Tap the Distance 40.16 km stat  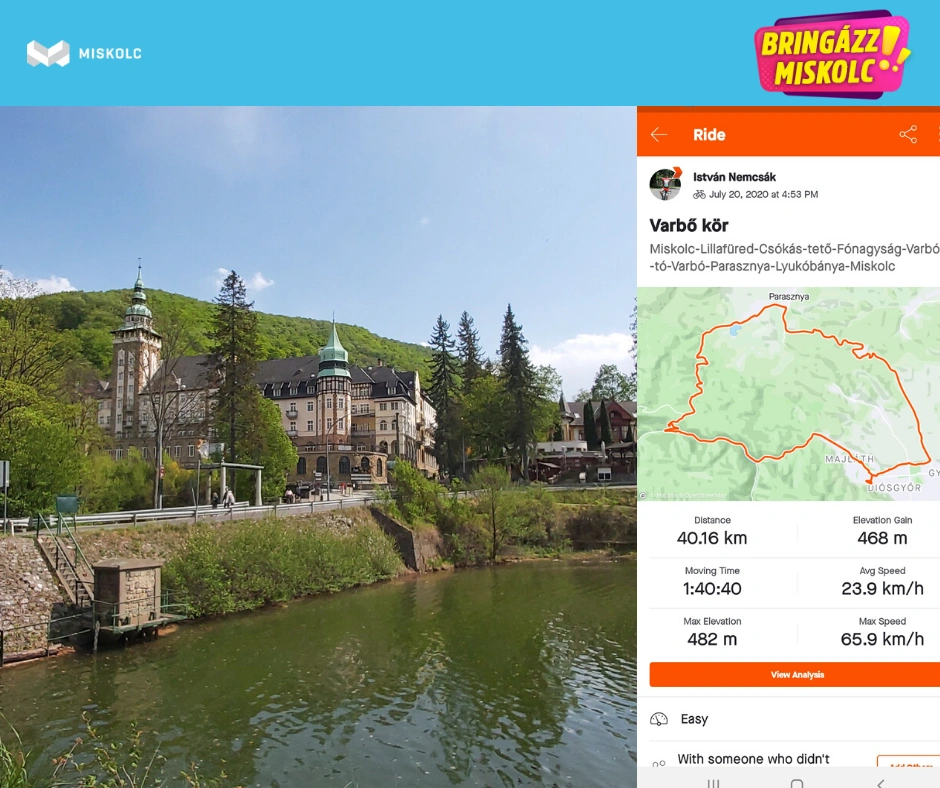coord(712,531)
